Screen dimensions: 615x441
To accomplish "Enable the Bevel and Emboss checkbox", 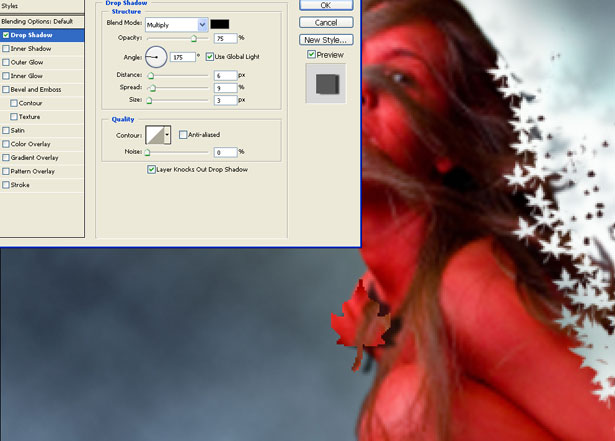I will (6, 89).
